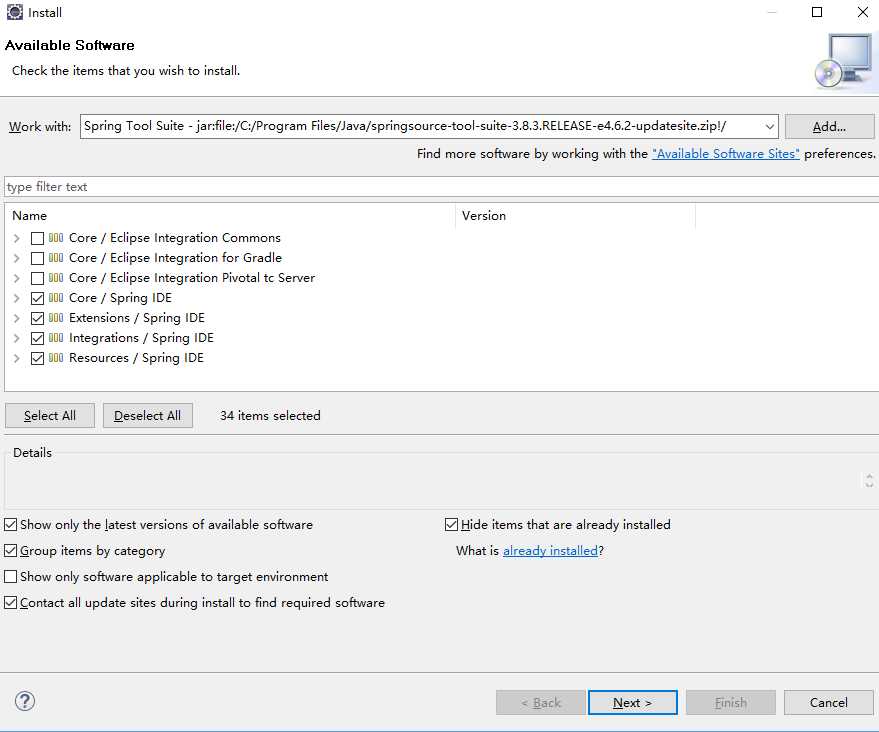Click the type filter text field
The height and width of the screenshot is (732, 879).
(x=441, y=187)
